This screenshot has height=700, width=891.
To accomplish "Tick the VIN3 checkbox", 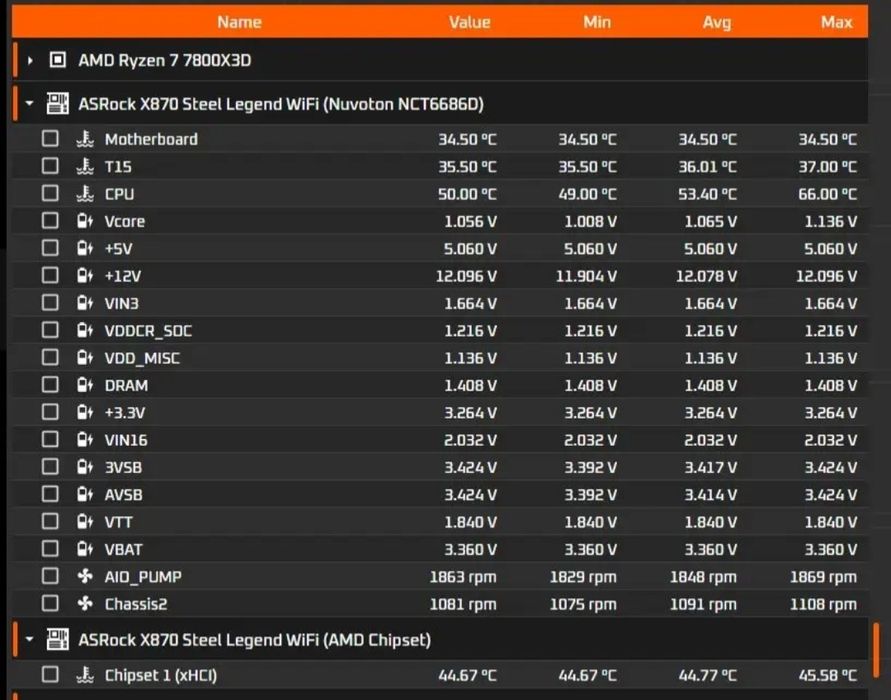I will (x=50, y=302).
